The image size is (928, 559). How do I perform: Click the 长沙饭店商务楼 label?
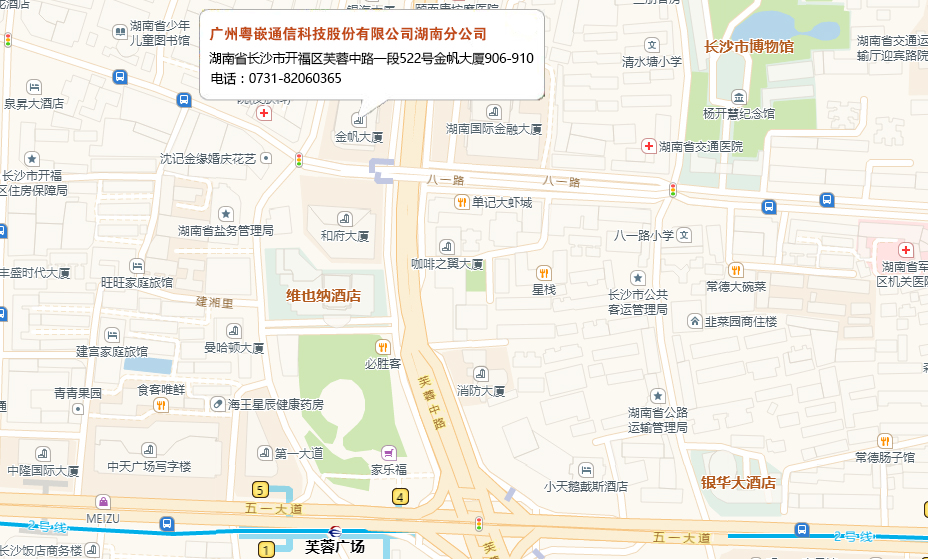[x=41, y=550]
